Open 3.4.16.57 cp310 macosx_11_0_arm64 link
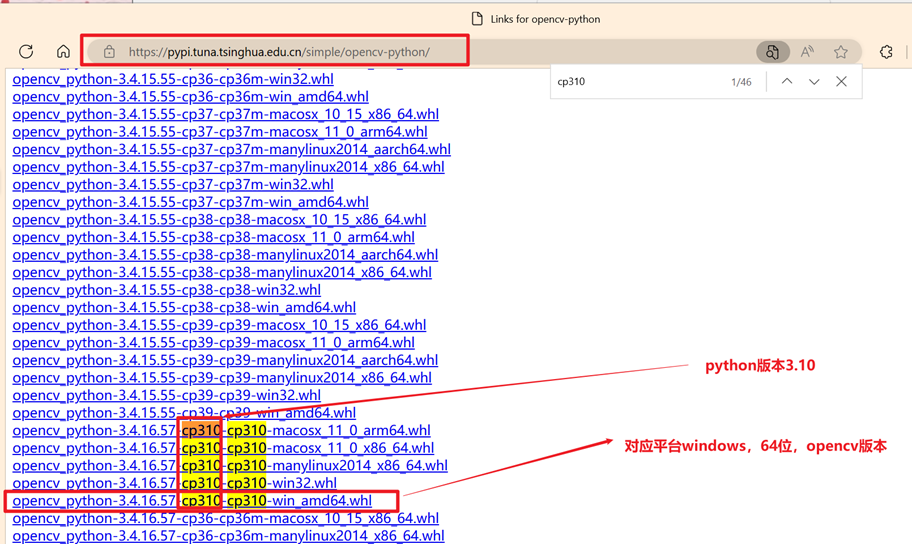912x544 pixels. pos(221,431)
